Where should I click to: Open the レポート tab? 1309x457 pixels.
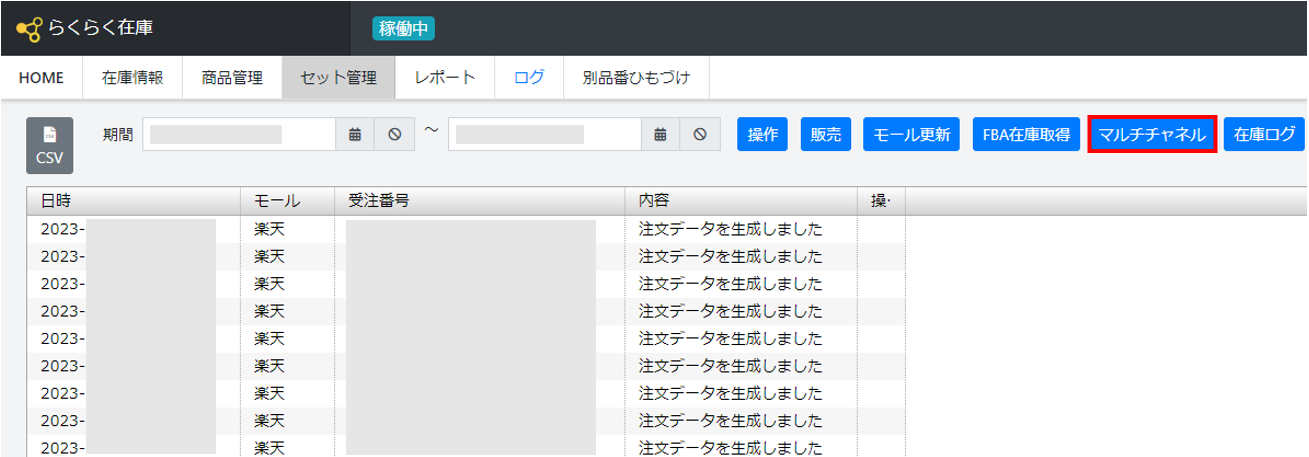click(x=445, y=78)
